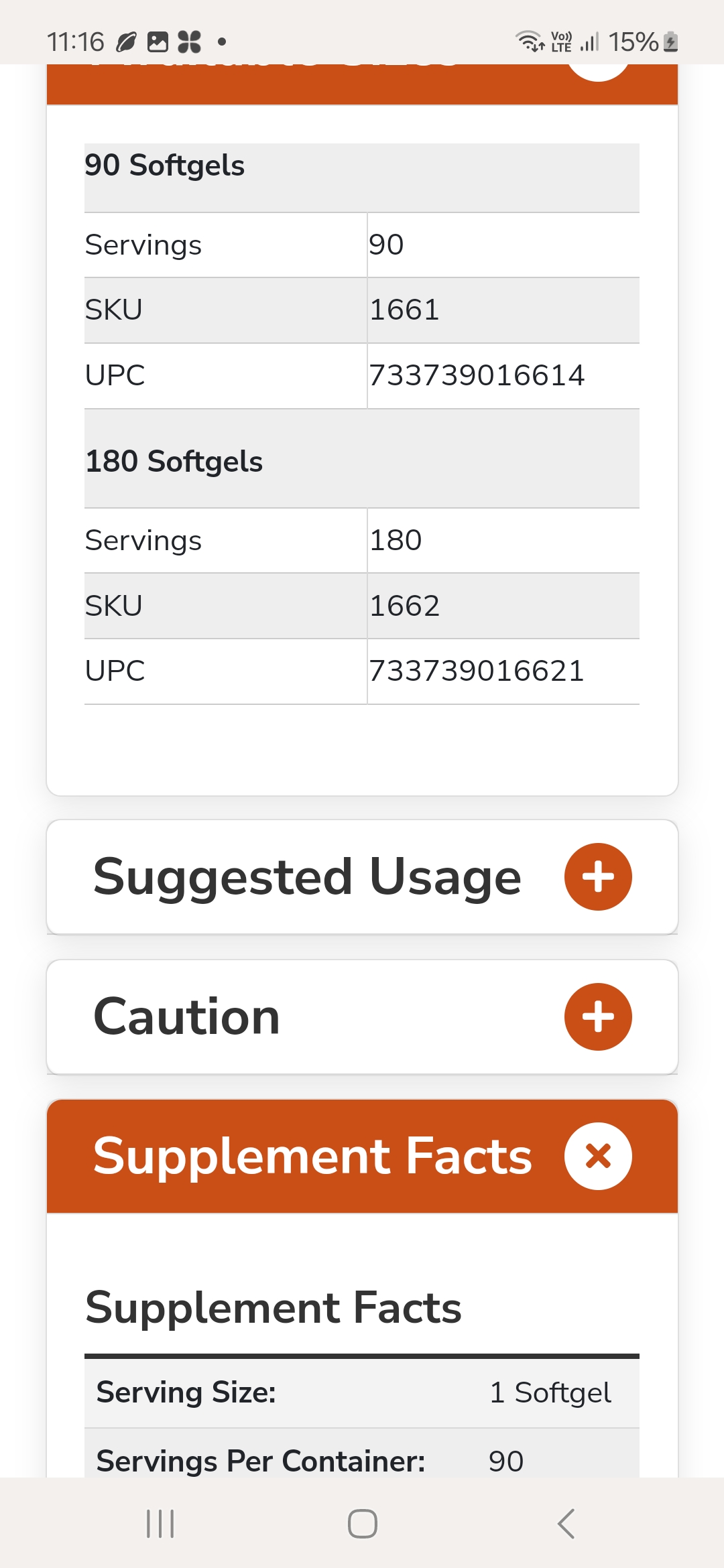
Task: Tap the orange Supplement Facts header
Action: click(312, 1156)
